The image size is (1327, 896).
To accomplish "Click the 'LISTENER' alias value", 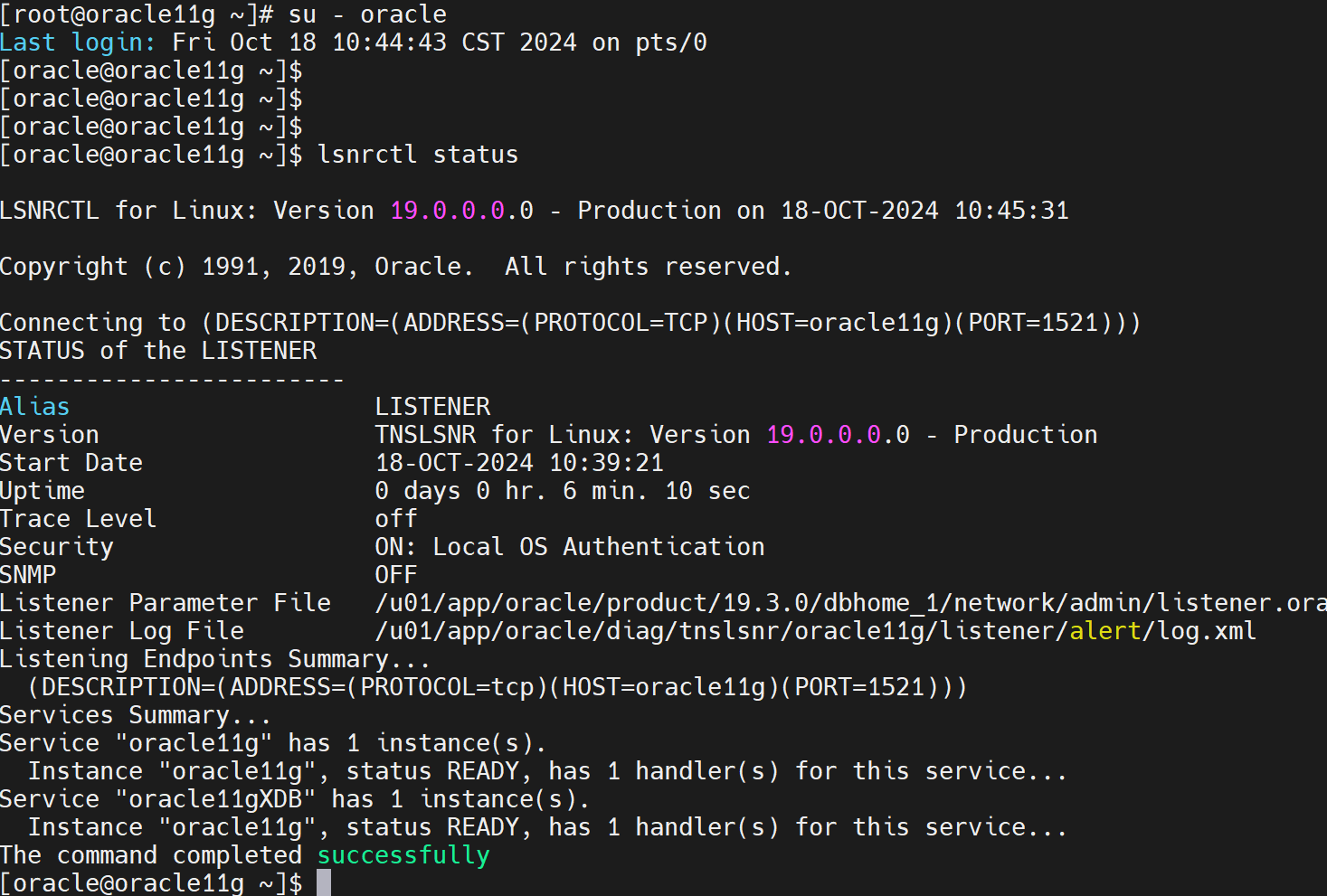I will (x=432, y=407).
